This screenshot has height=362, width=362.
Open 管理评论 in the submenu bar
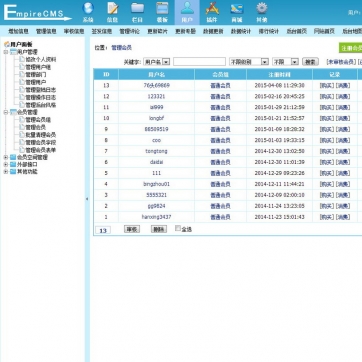click(x=130, y=31)
